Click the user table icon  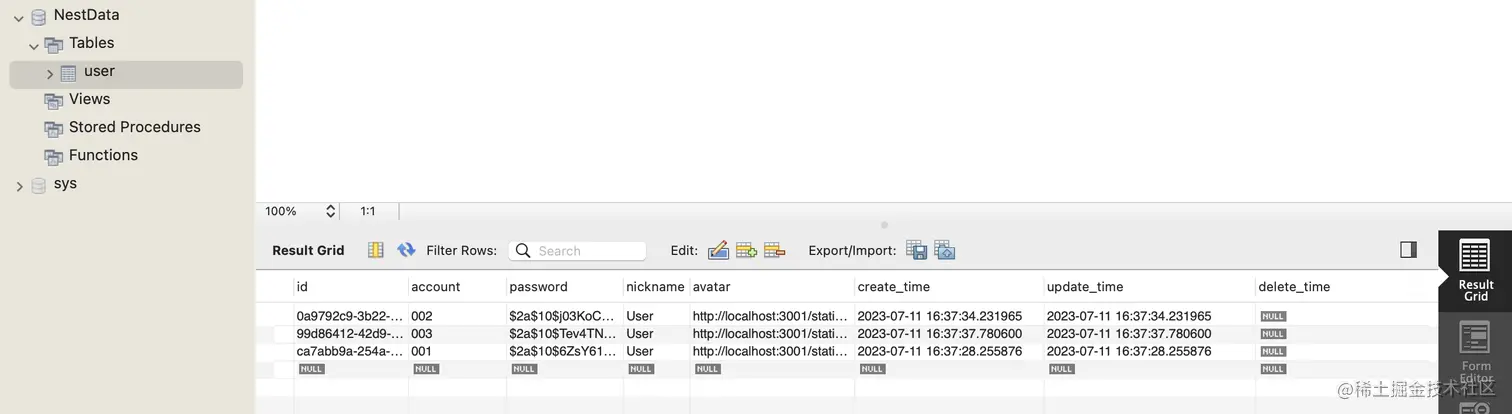click(x=68, y=73)
